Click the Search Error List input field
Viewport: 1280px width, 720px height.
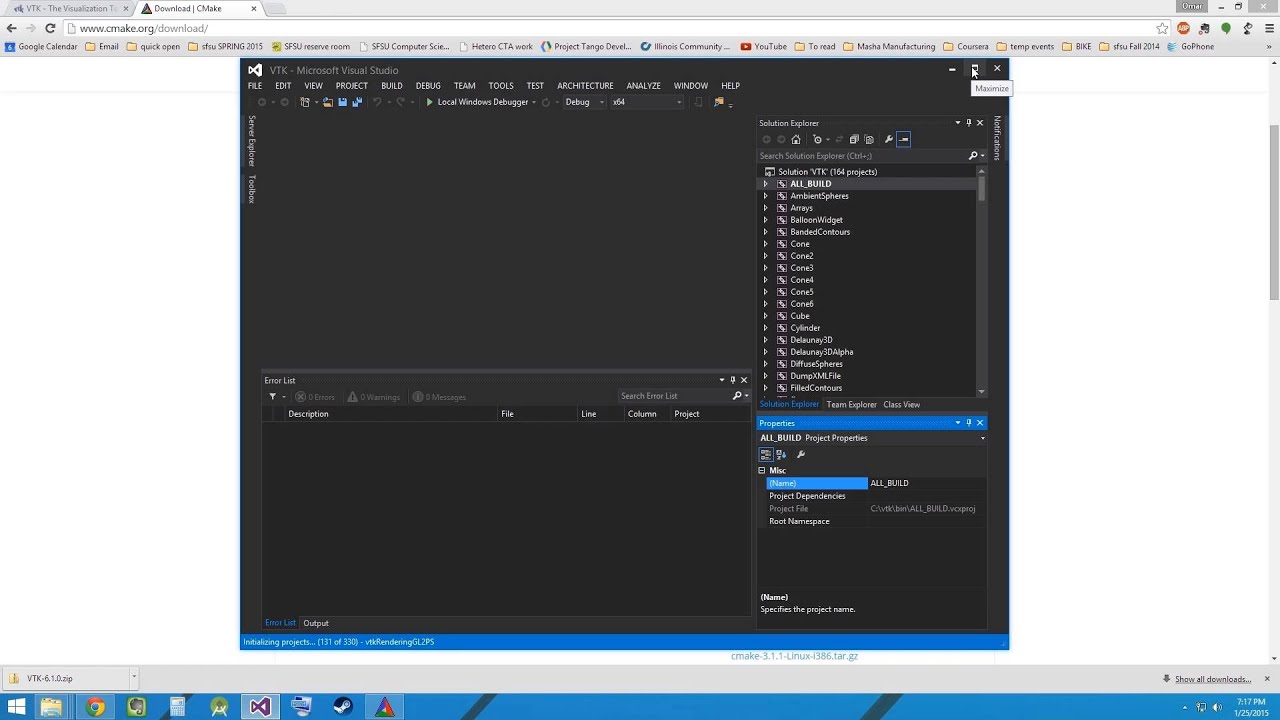tap(675, 396)
